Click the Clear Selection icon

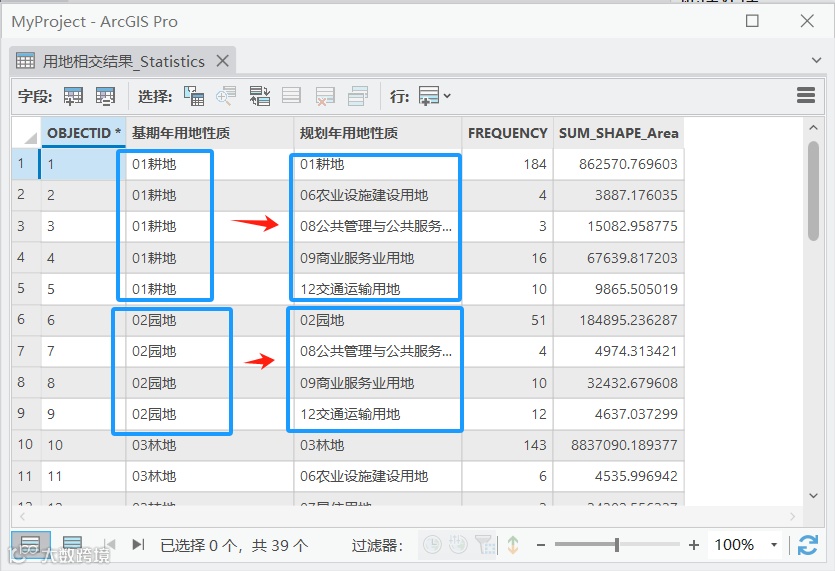click(x=291, y=96)
